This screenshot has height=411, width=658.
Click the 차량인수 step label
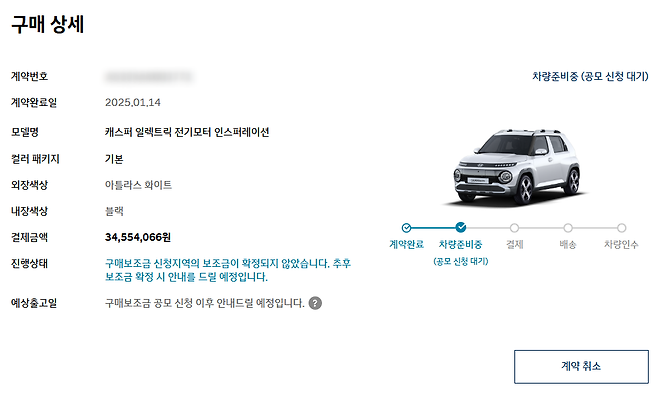coord(621,244)
